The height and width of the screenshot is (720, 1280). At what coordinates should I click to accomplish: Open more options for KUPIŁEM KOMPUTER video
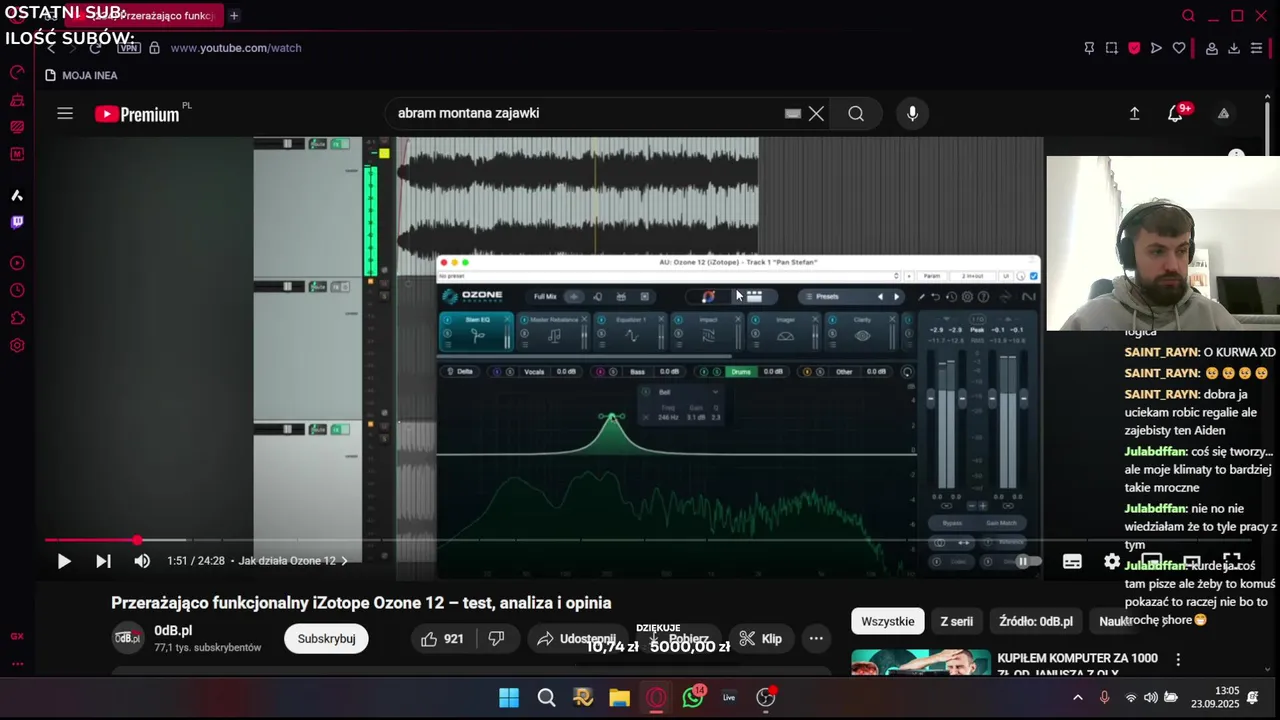coord(1178,660)
